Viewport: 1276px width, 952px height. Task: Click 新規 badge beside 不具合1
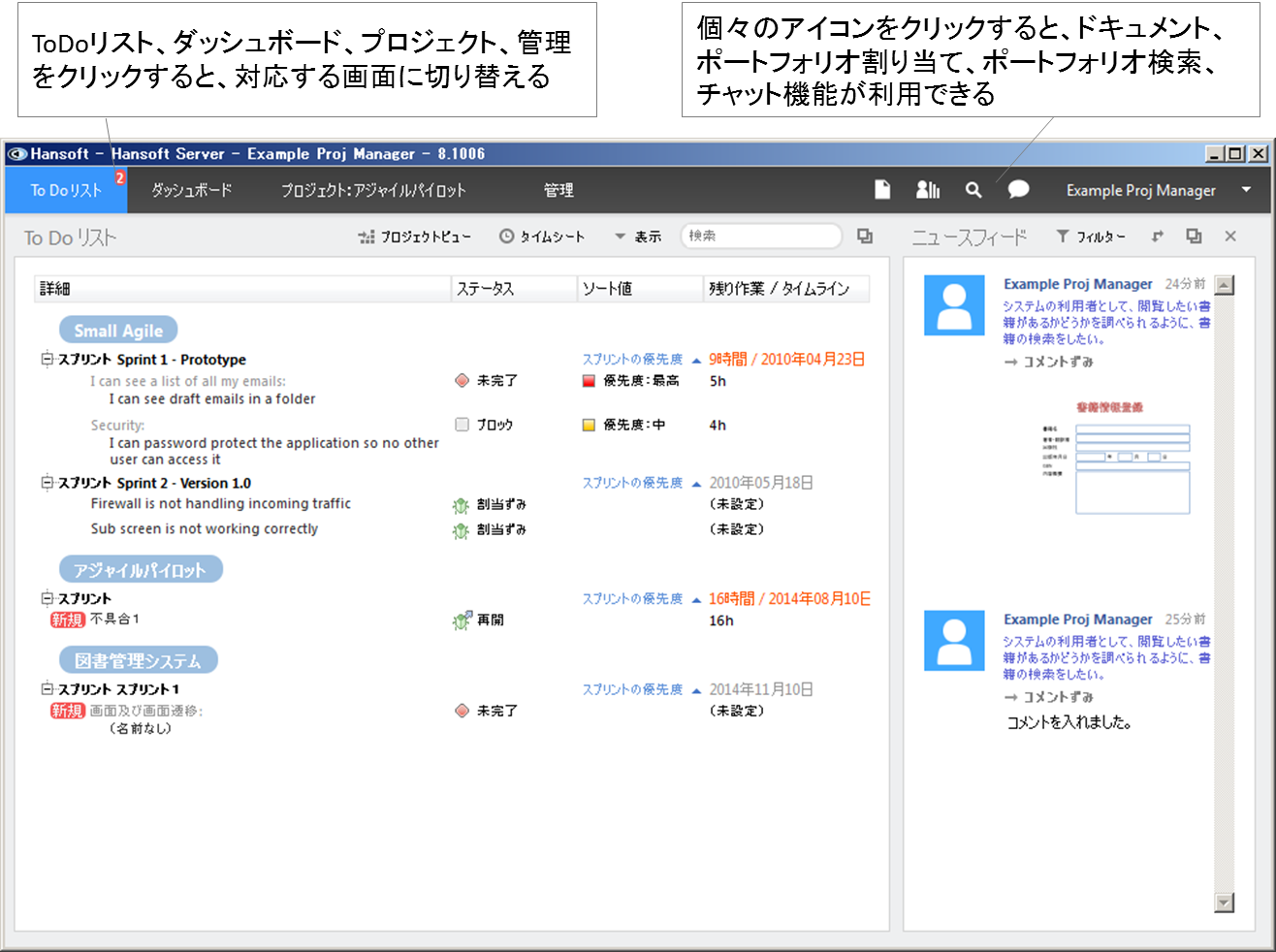coord(68,619)
